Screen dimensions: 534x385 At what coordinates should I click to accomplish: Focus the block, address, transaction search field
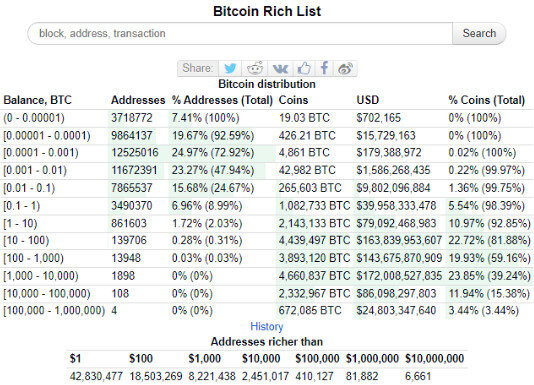[x=240, y=33]
